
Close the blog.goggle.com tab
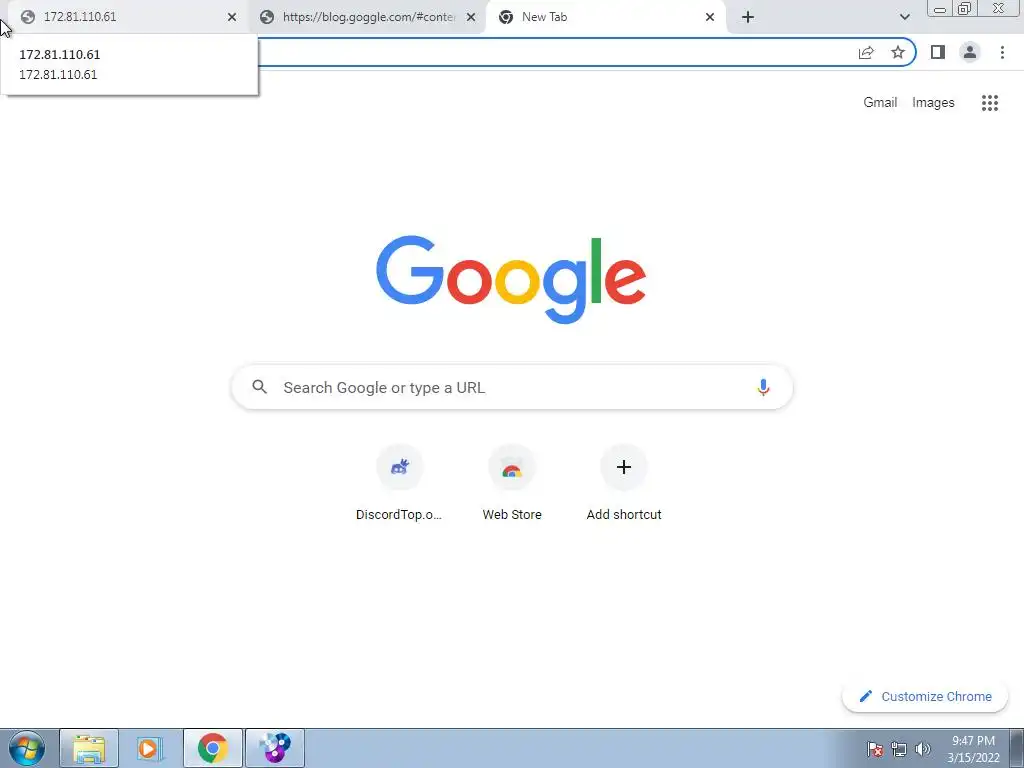point(471,17)
